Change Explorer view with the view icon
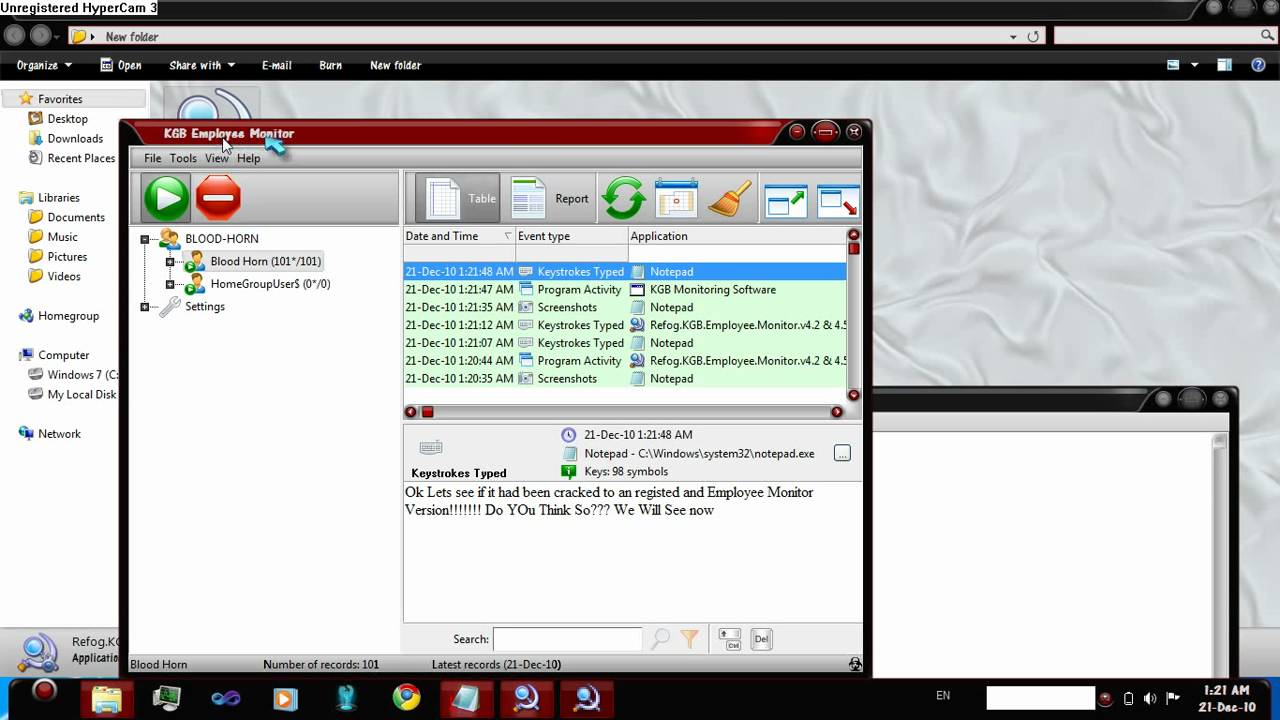 (x=1173, y=65)
